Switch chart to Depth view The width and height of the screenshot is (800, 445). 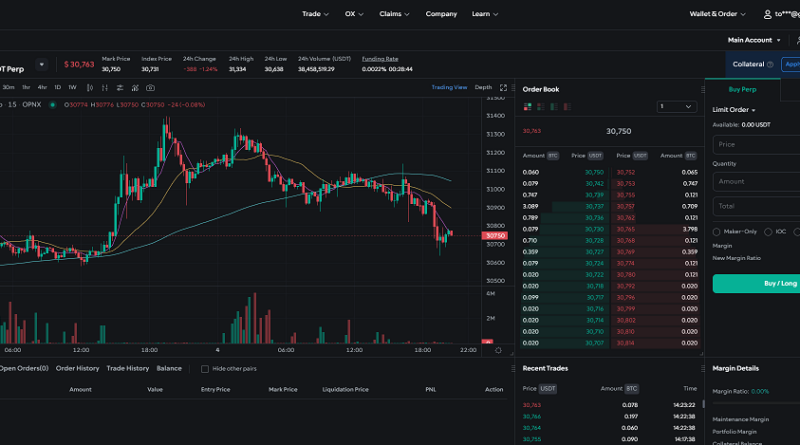pyautogui.click(x=483, y=88)
